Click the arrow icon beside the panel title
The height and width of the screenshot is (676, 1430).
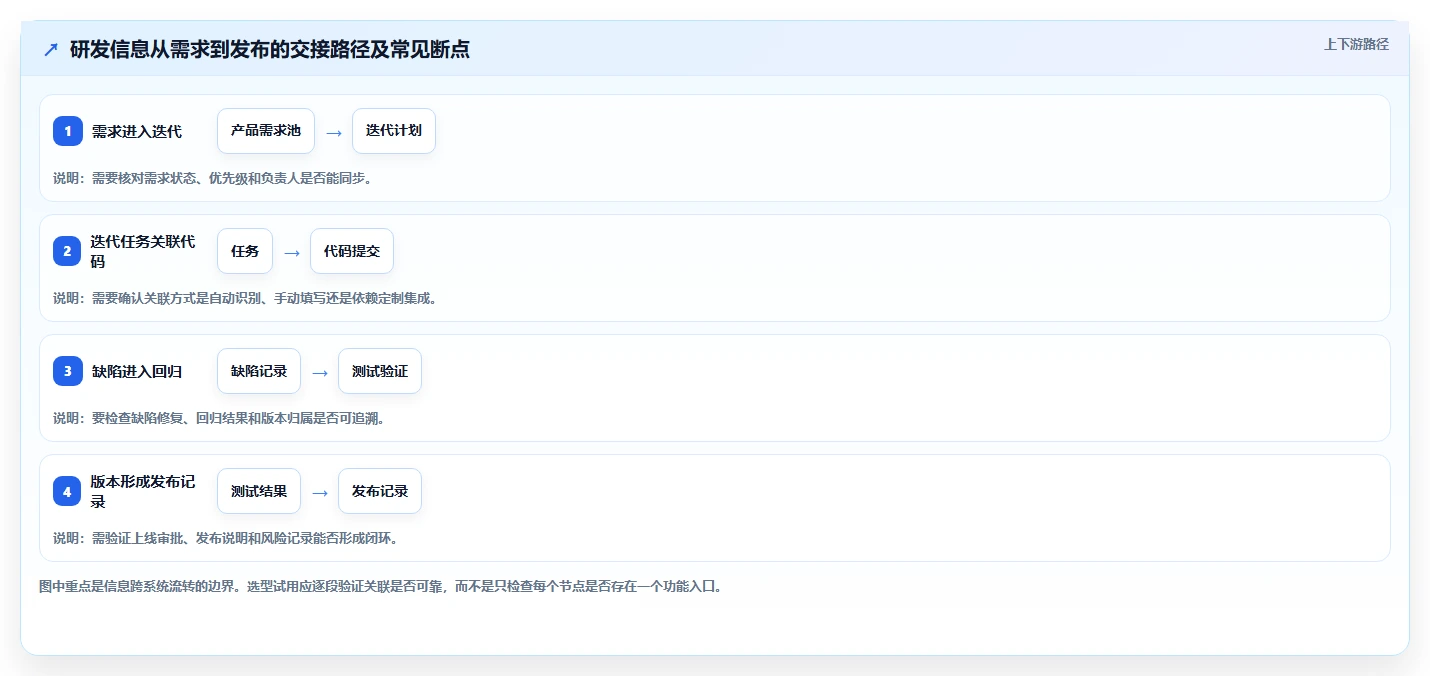click(x=51, y=49)
